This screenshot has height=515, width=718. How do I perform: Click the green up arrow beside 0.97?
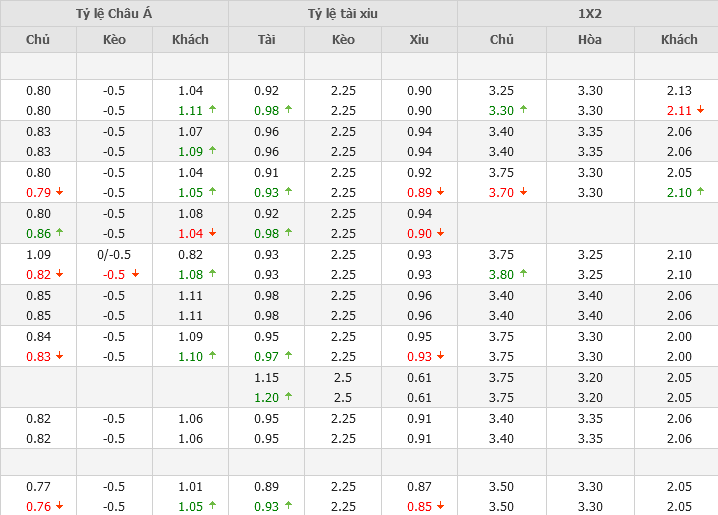(288, 355)
